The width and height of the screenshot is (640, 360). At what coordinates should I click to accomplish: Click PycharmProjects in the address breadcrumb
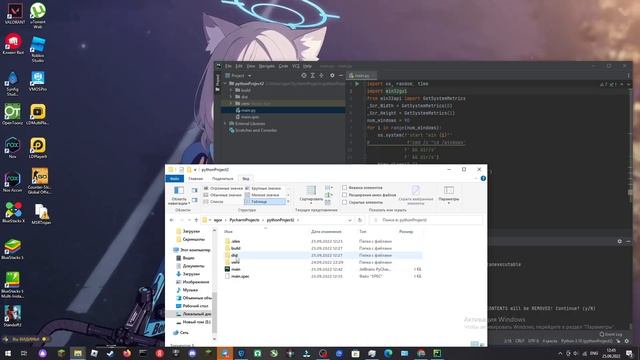point(244,220)
